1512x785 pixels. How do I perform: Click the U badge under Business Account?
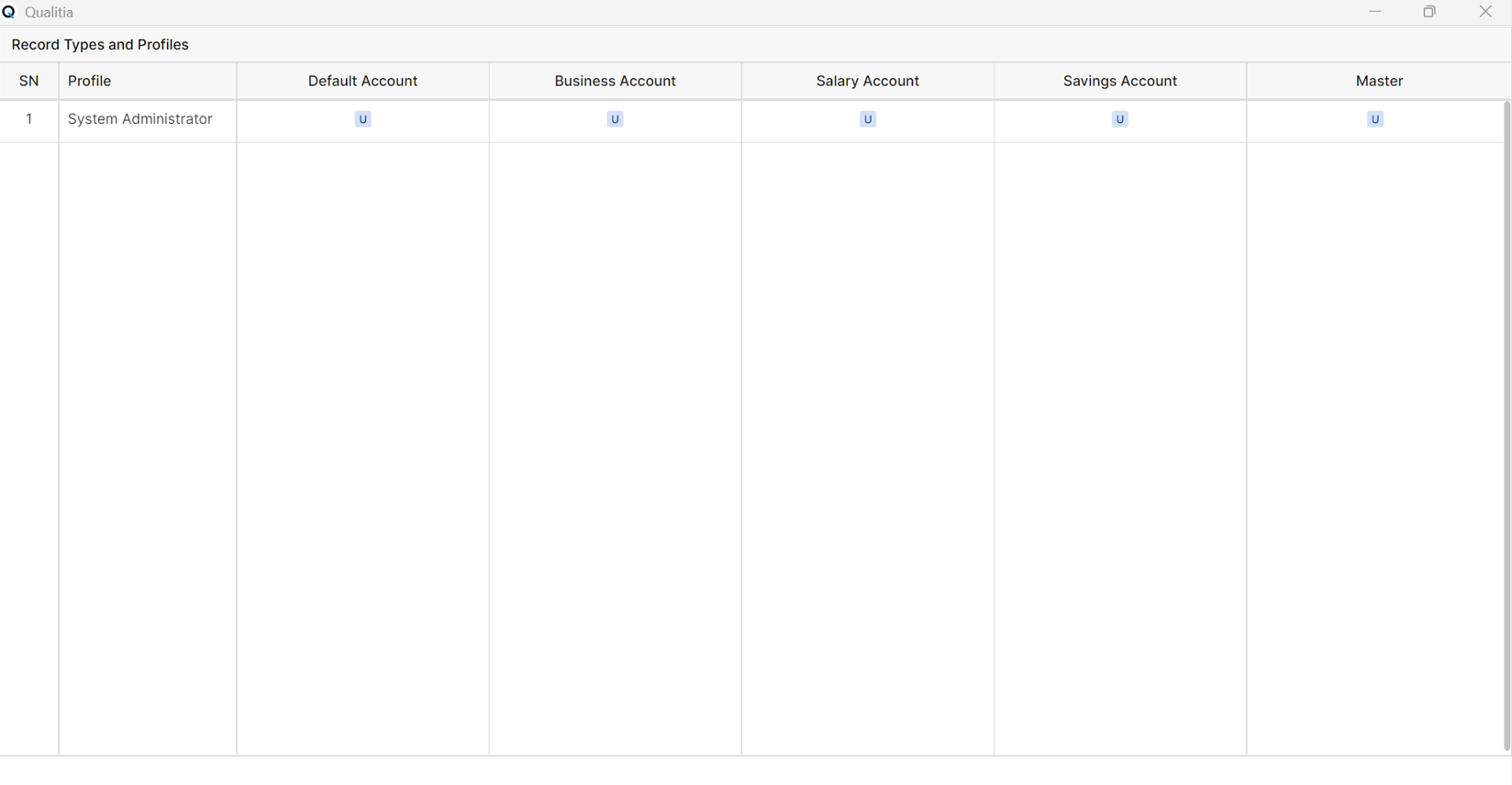[x=615, y=119]
